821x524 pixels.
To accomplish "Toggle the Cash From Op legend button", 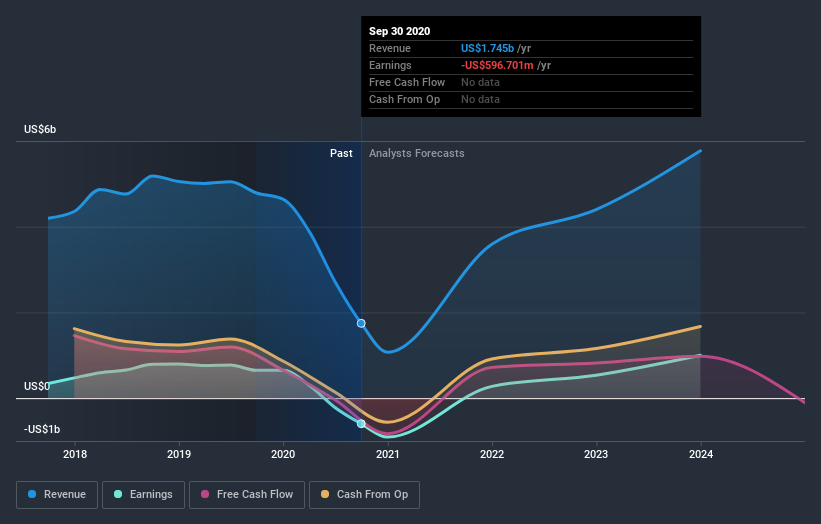I will coord(364,495).
